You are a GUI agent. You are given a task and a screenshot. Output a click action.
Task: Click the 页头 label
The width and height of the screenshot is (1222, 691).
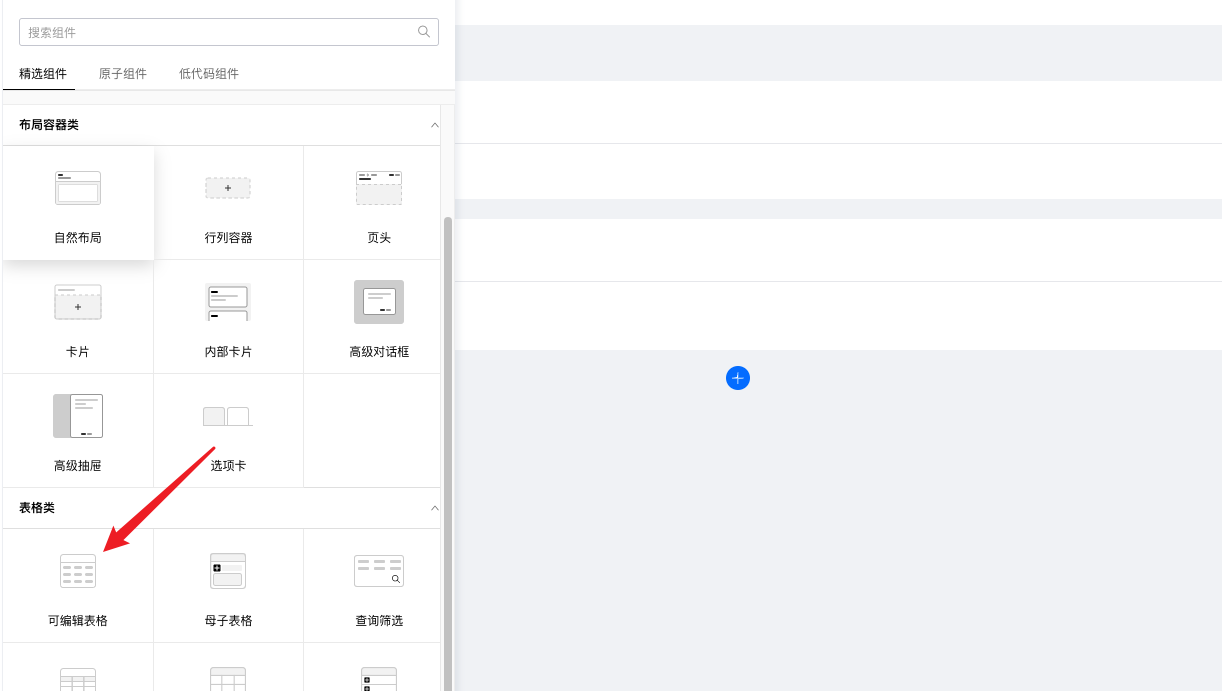point(379,238)
